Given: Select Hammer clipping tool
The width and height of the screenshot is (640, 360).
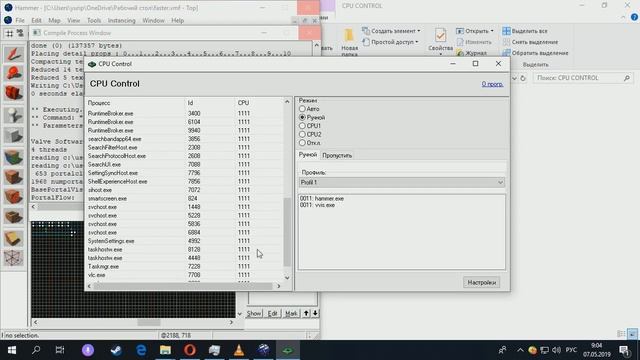Looking at the screenshot, I should (13, 238).
